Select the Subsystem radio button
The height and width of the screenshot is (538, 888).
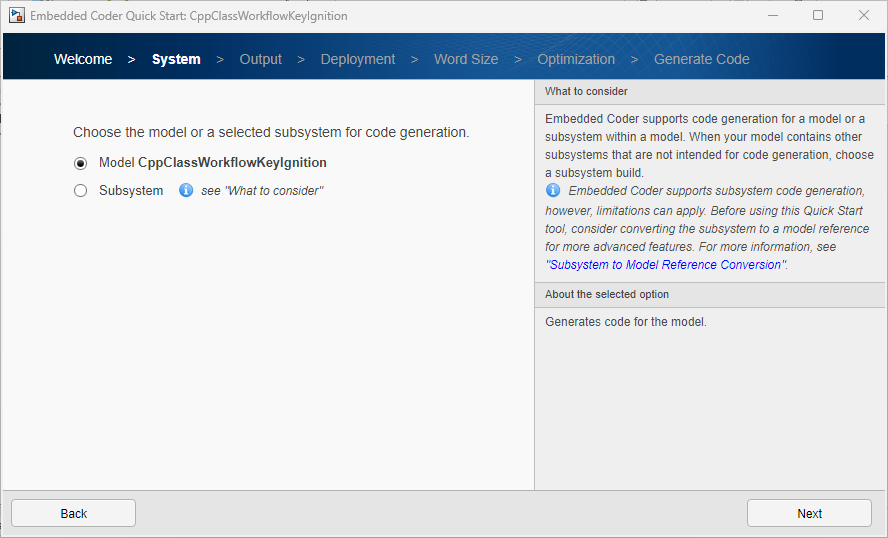81,191
